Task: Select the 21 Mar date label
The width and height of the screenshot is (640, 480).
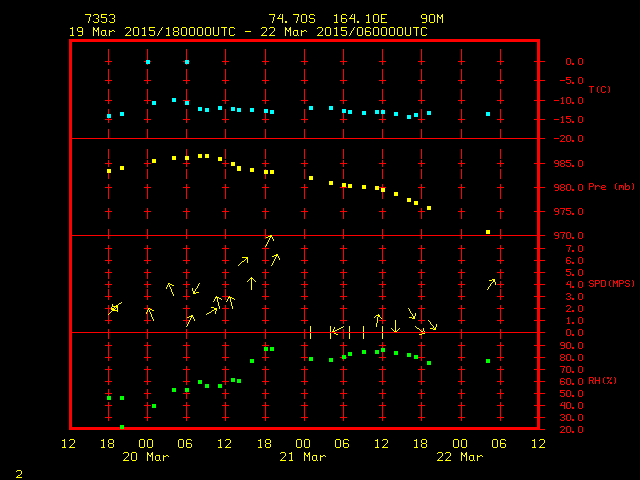Action: [x=302, y=457]
